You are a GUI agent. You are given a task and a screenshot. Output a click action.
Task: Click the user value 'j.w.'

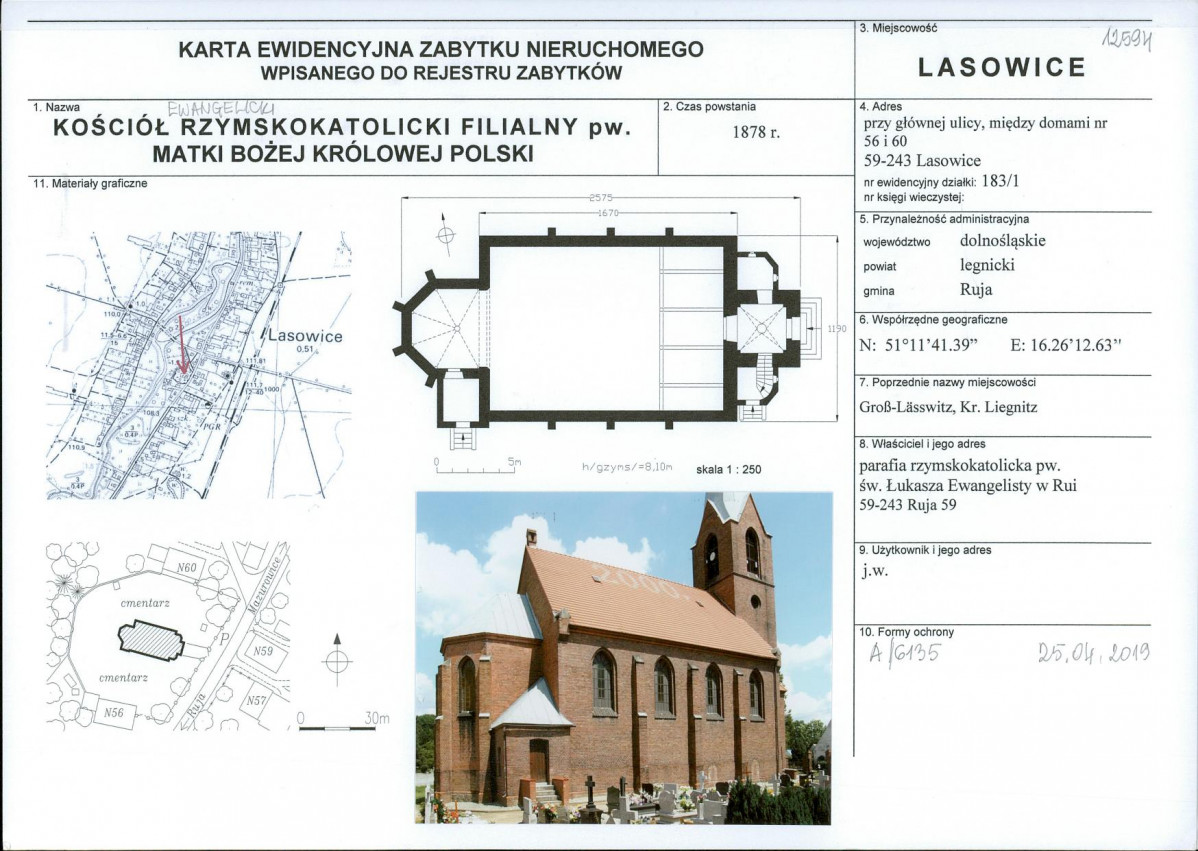click(x=876, y=571)
